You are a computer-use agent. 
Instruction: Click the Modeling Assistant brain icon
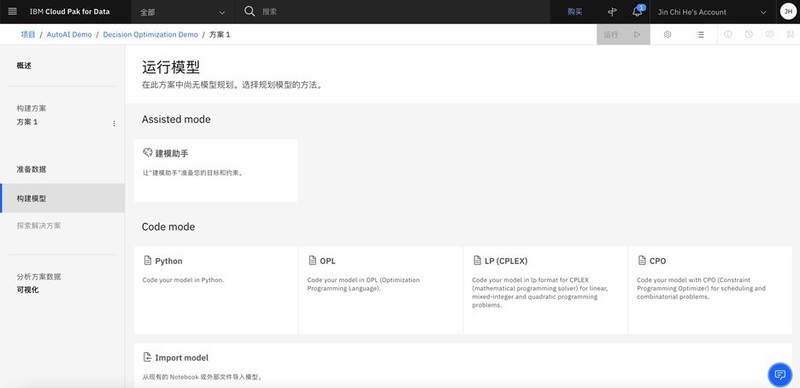click(147, 153)
